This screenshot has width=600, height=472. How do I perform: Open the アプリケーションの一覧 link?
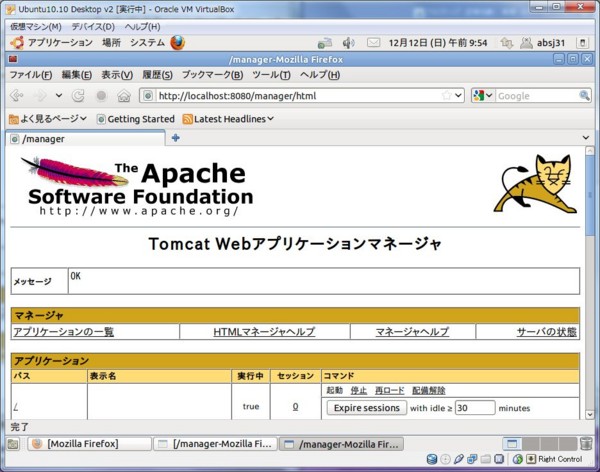(x=64, y=332)
